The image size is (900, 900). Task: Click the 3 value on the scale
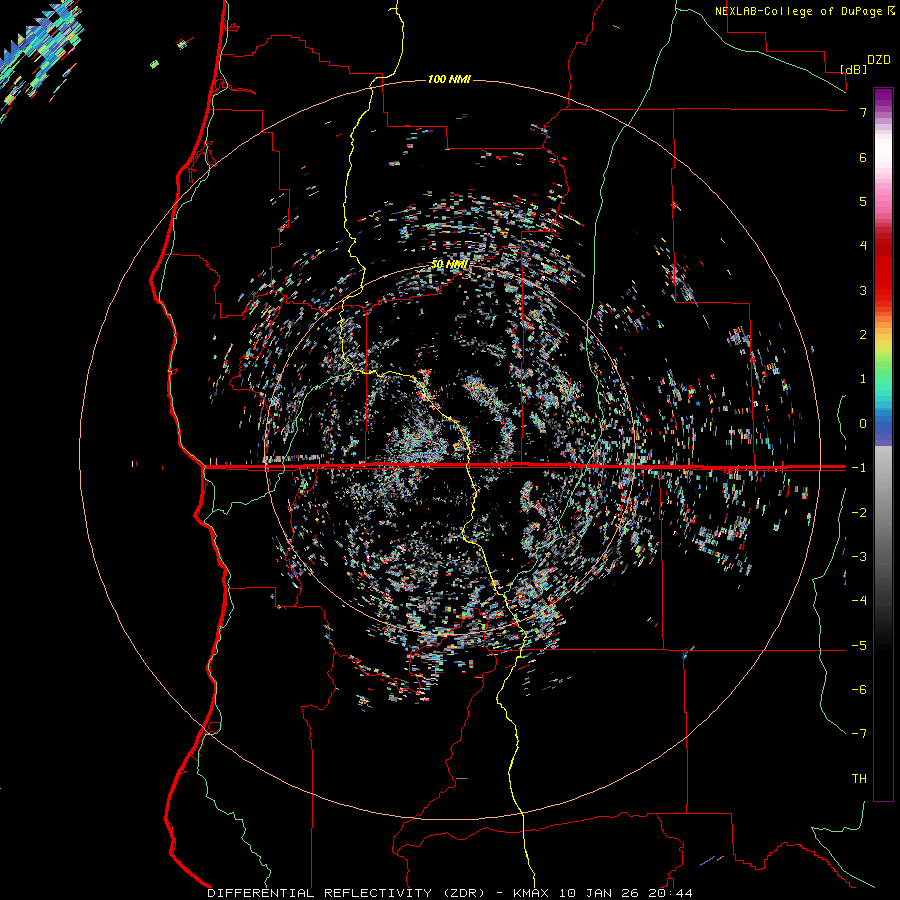[x=863, y=290]
